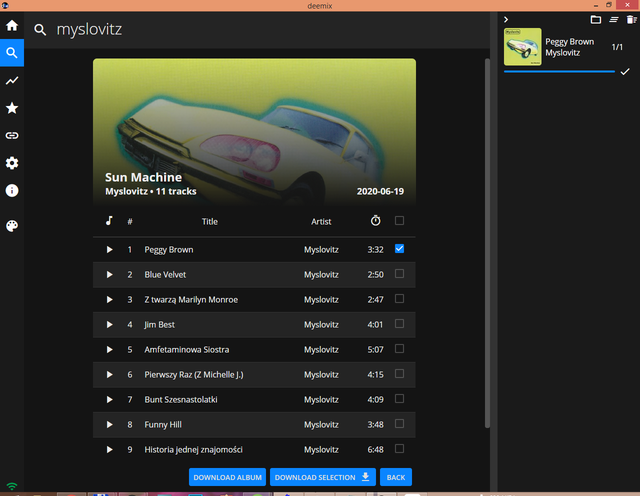This screenshot has width=640, height=496.
Task: Click the Back button
Action: [396, 477]
